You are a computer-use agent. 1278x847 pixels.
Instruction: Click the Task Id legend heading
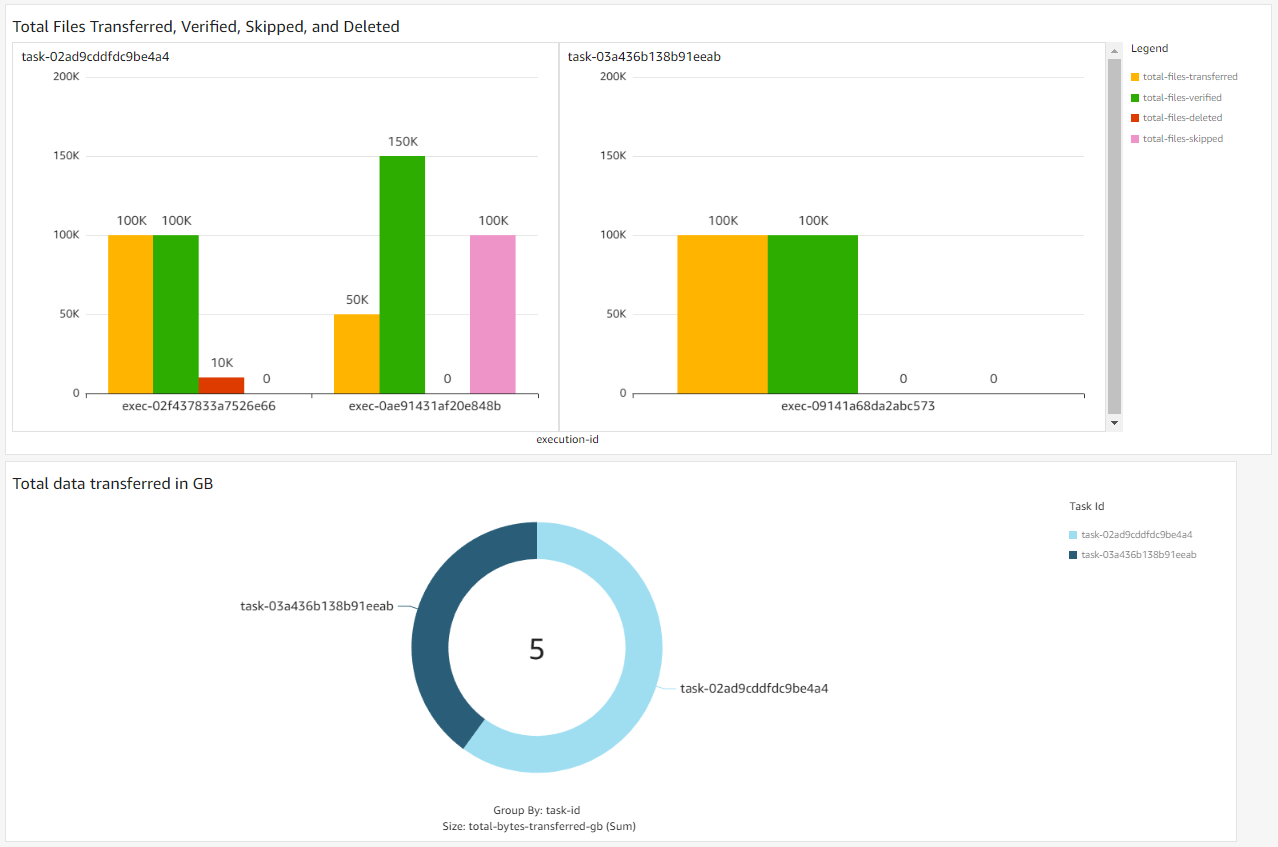[1086, 506]
